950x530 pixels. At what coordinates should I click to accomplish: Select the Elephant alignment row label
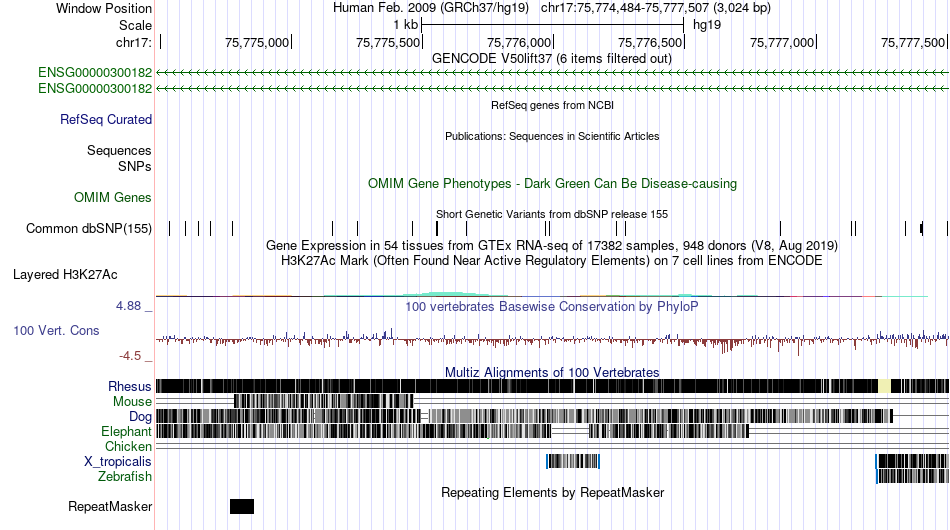(126, 431)
